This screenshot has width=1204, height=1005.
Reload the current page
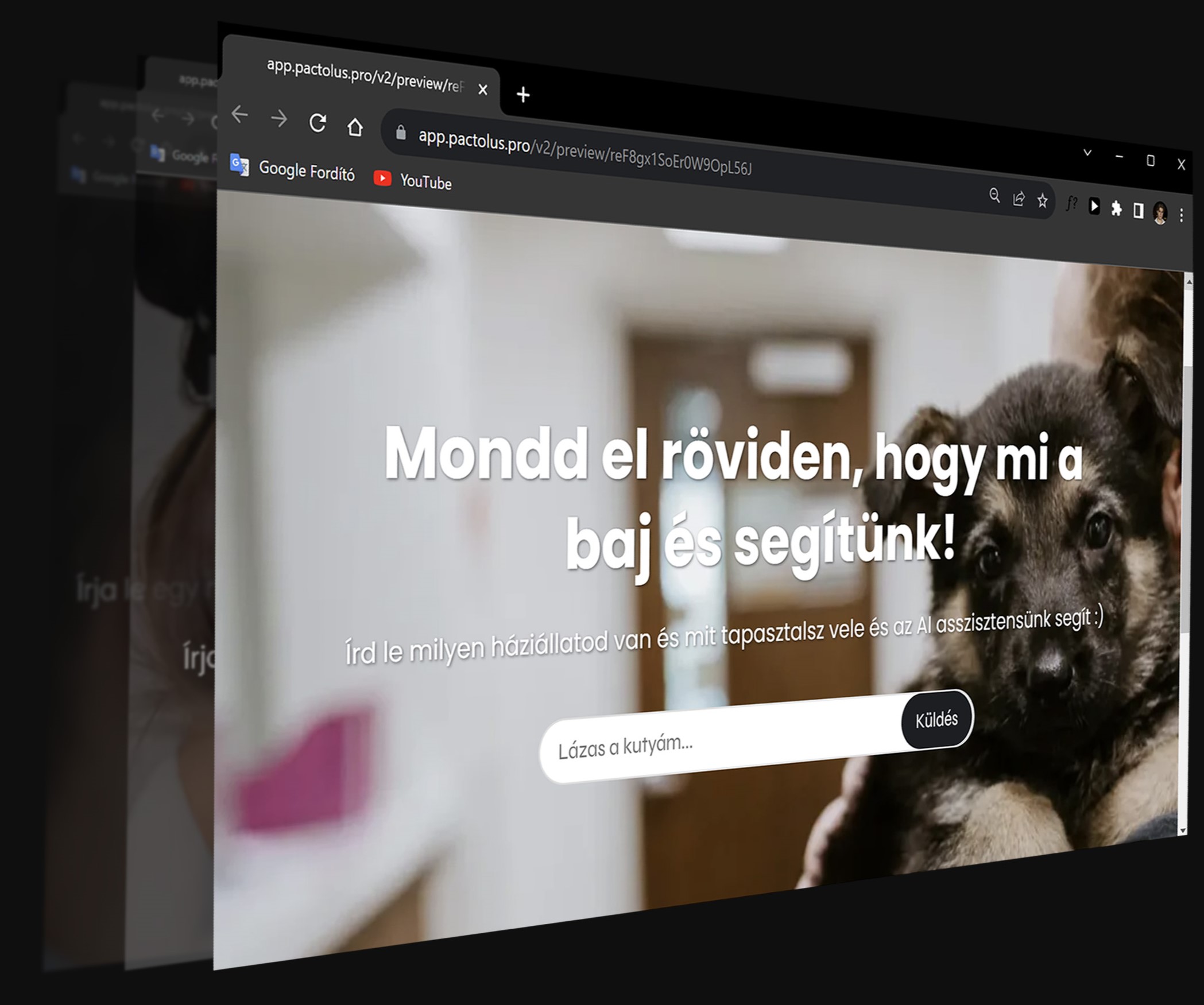tap(318, 123)
